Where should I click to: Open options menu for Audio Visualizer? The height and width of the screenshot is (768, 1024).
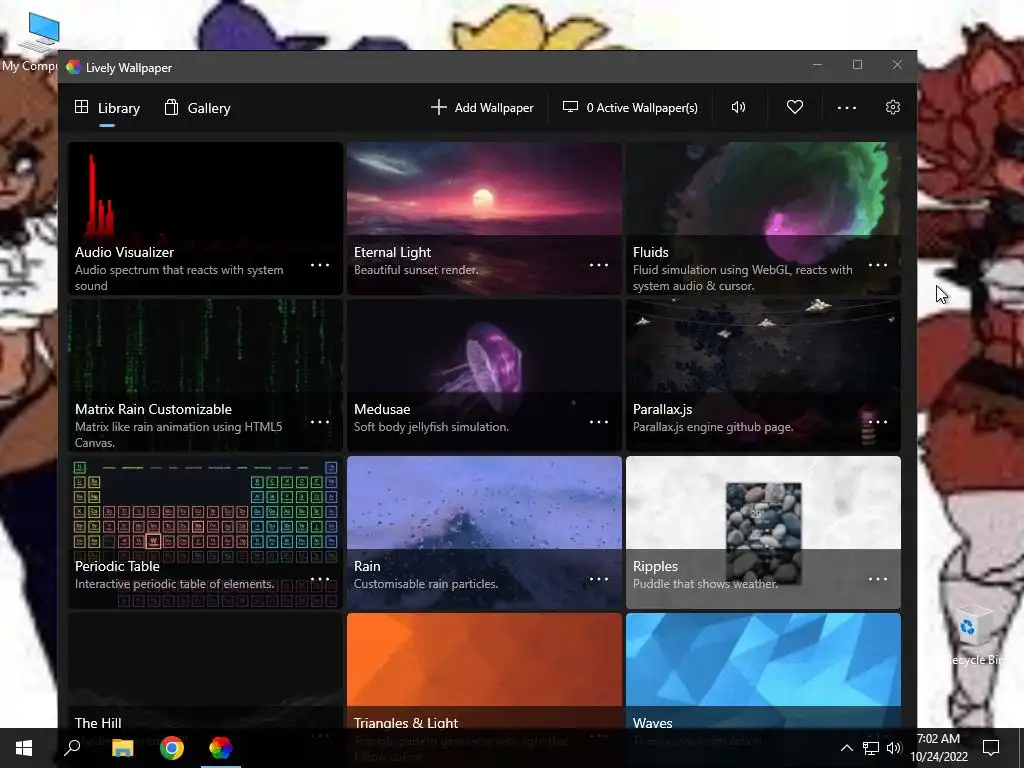pos(320,265)
